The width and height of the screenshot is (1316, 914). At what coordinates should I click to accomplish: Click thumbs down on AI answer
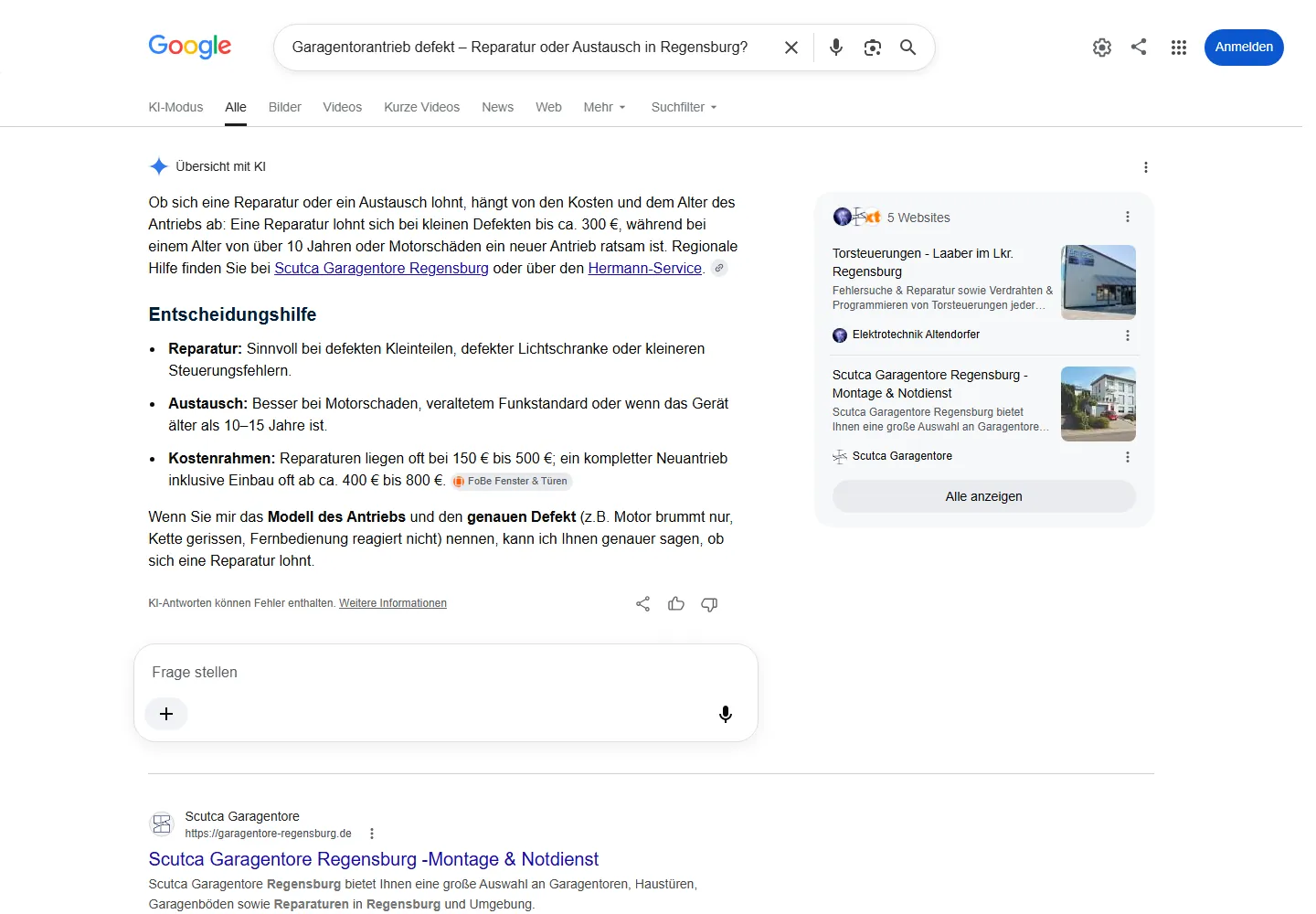click(x=709, y=604)
